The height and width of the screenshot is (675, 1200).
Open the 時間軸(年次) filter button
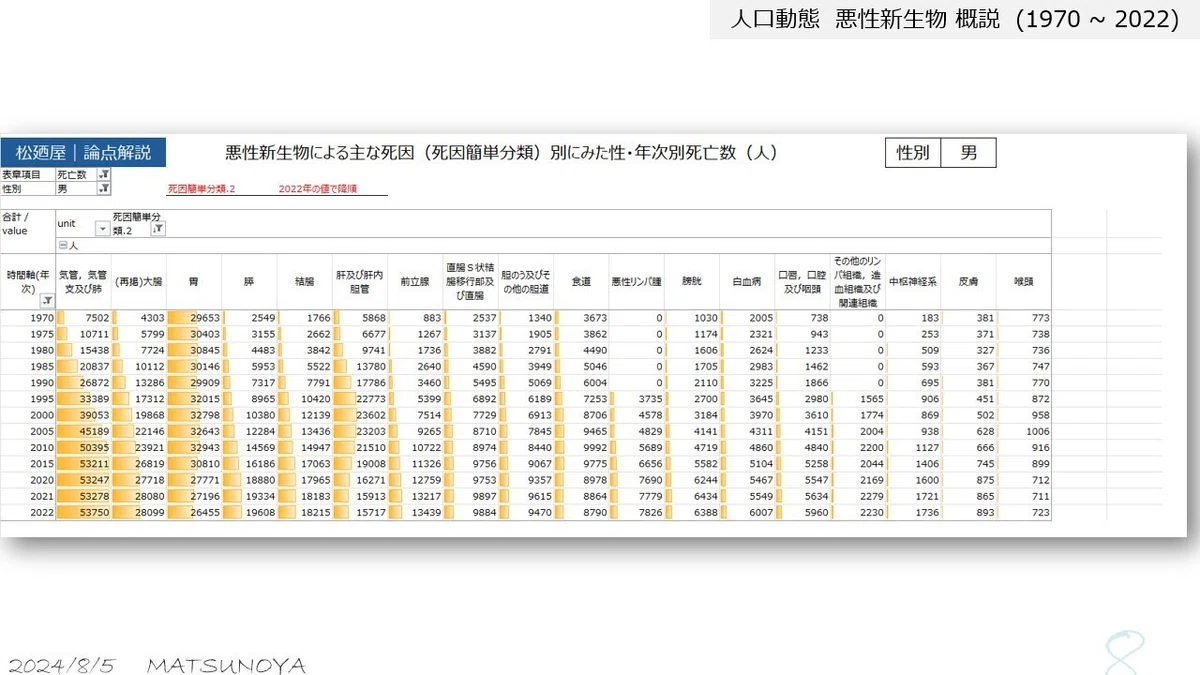coord(47,300)
